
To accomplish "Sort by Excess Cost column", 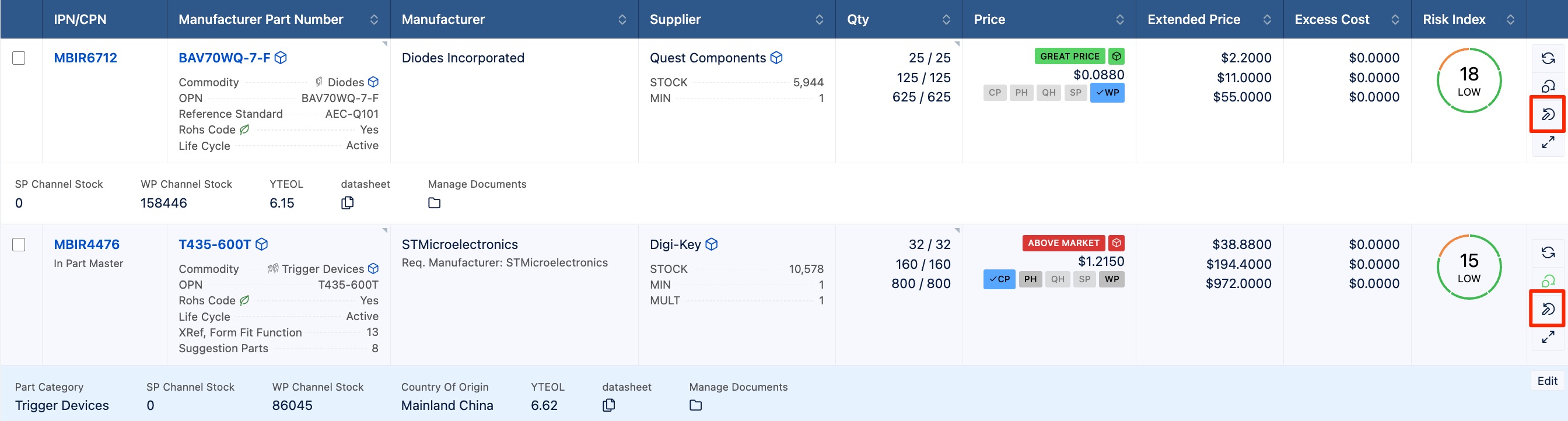I will point(1395,19).
